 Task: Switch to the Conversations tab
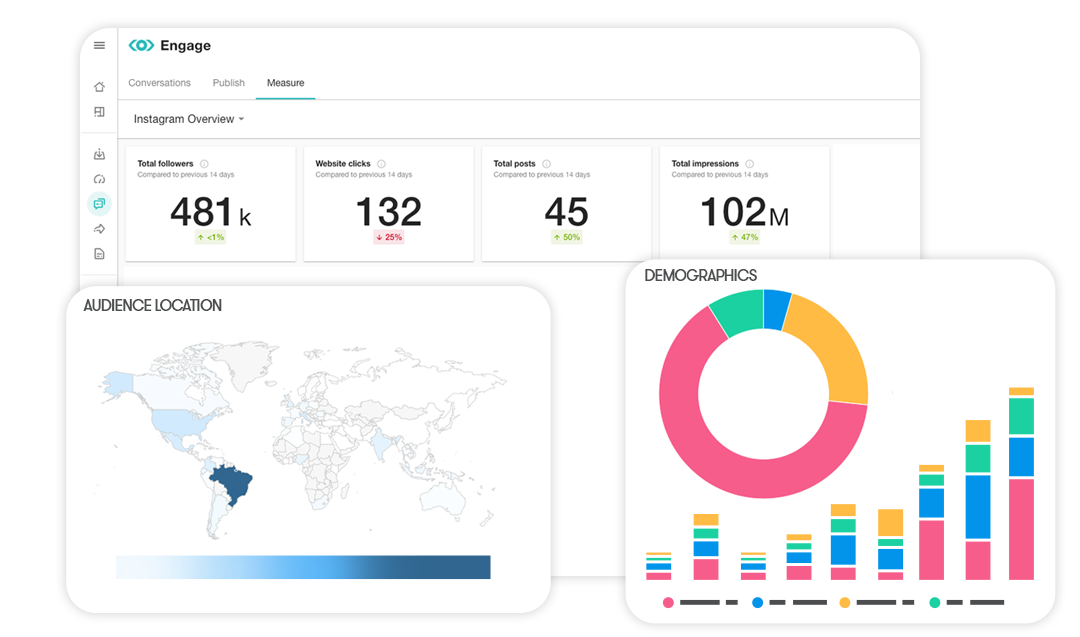pos(160,83)
